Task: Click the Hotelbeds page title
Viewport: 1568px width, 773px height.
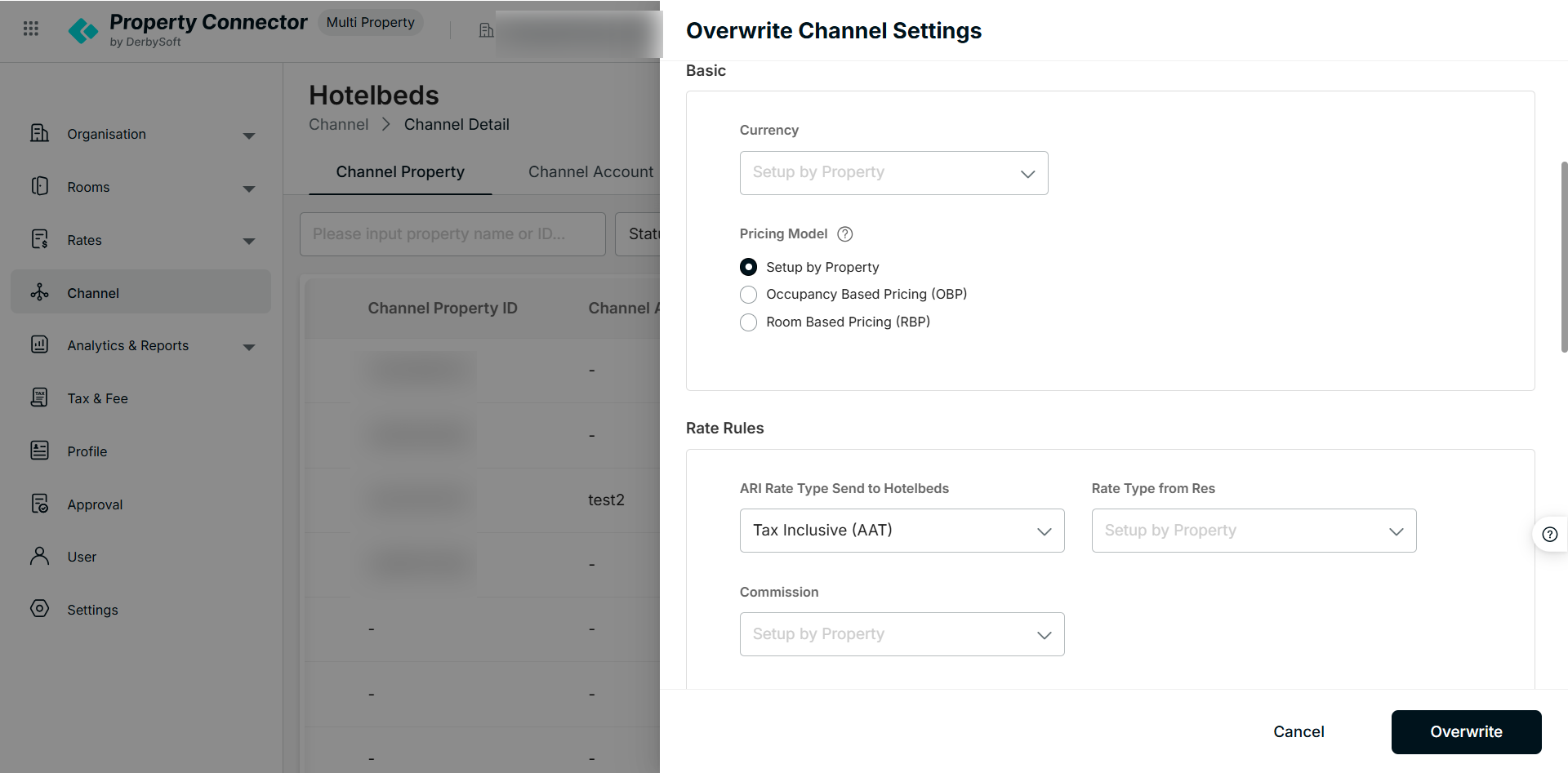Action: (x=374, y=96)
